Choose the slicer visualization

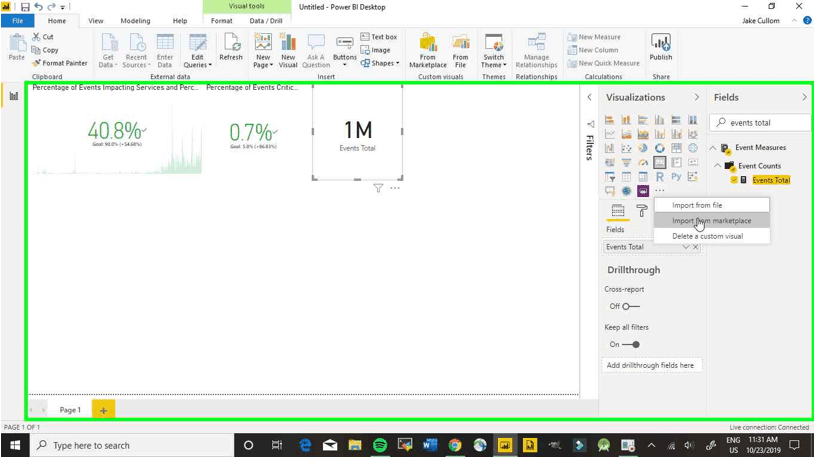click(x=609, y=177)
